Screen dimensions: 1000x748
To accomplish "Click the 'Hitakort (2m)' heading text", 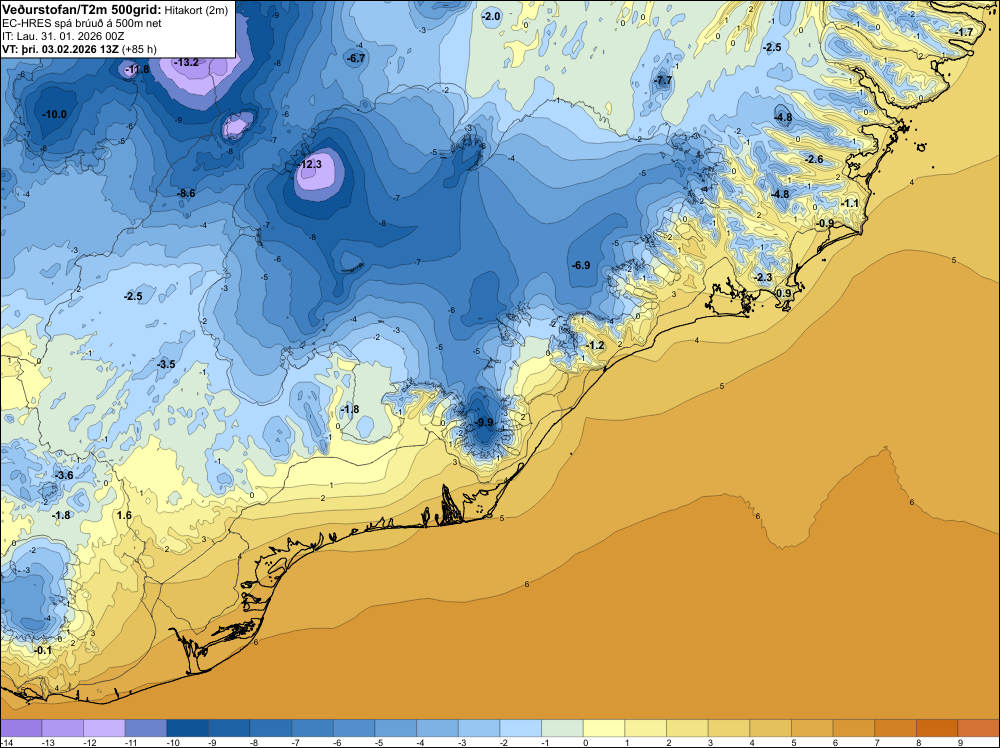I will [x=196, y=10].
